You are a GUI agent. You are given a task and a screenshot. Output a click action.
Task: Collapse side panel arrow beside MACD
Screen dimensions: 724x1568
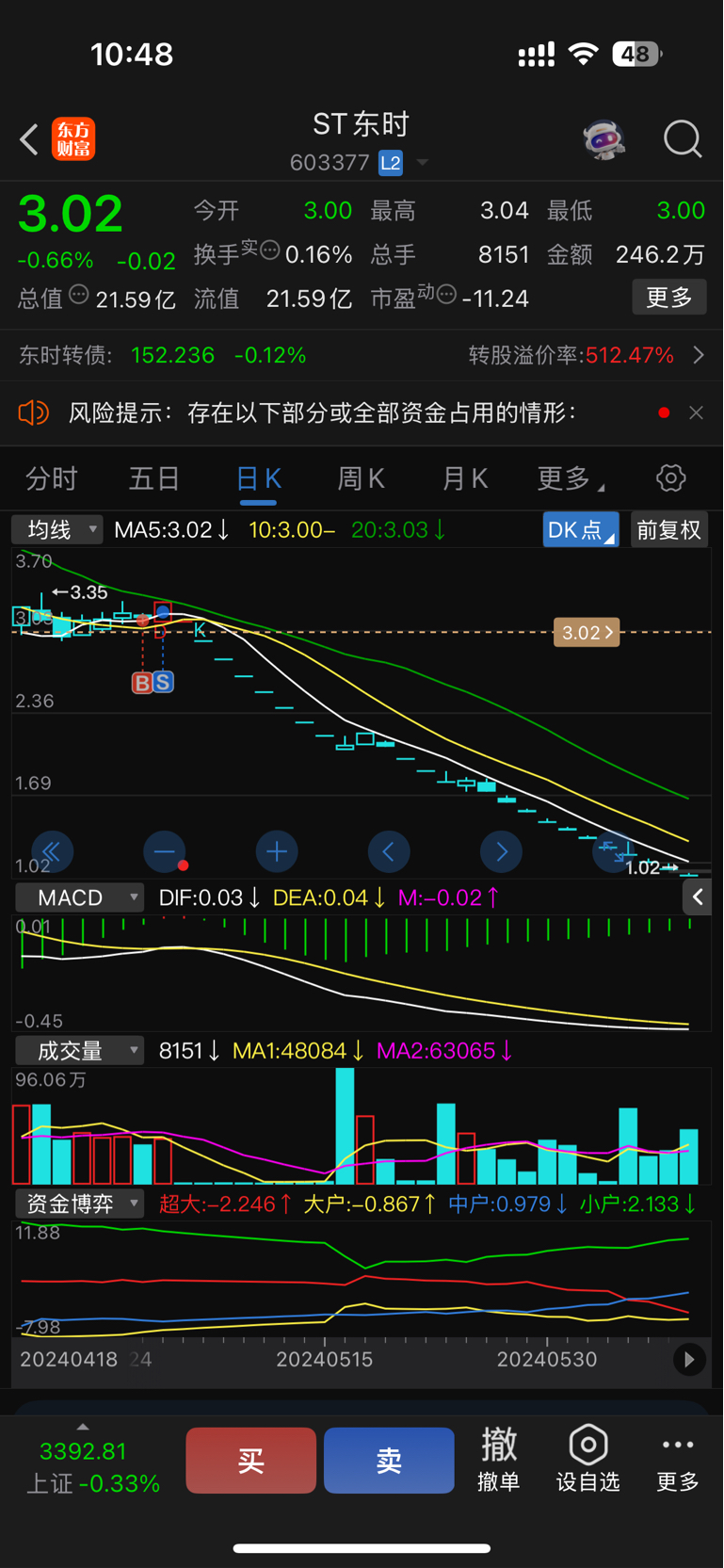(x=698, y=897)
